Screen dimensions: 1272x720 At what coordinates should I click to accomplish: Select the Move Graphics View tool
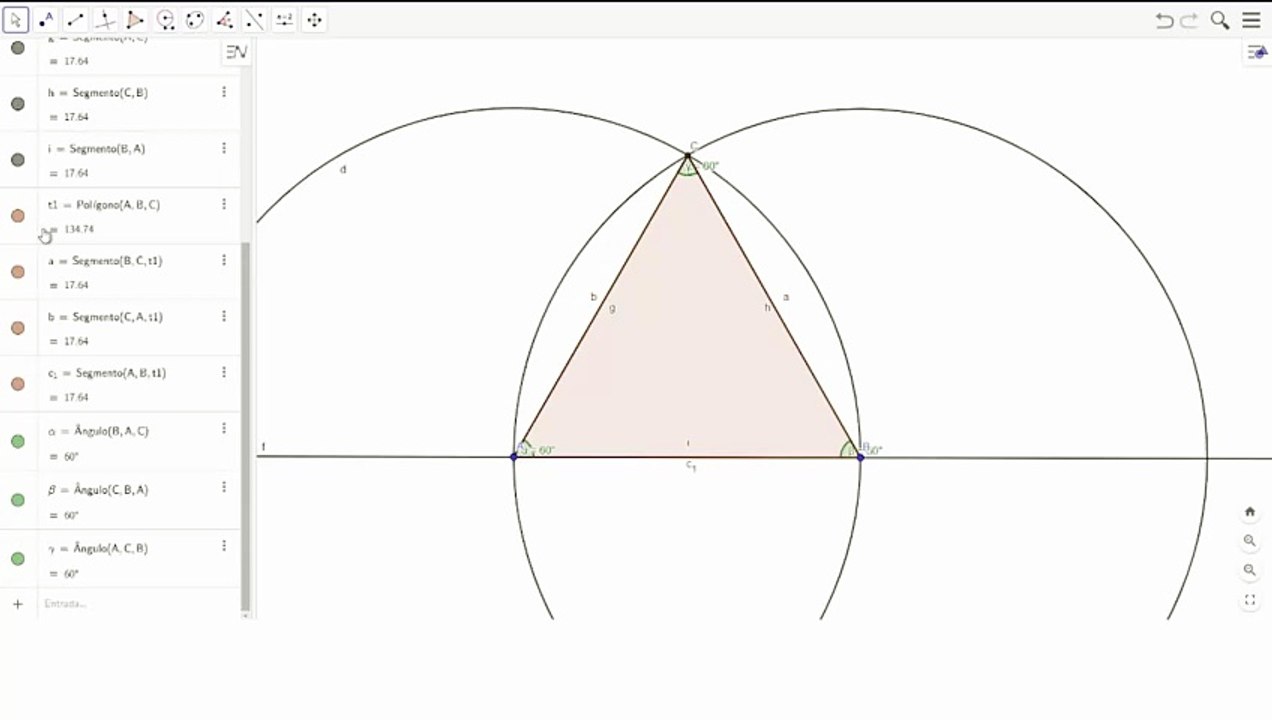click(x=315, y=20)
